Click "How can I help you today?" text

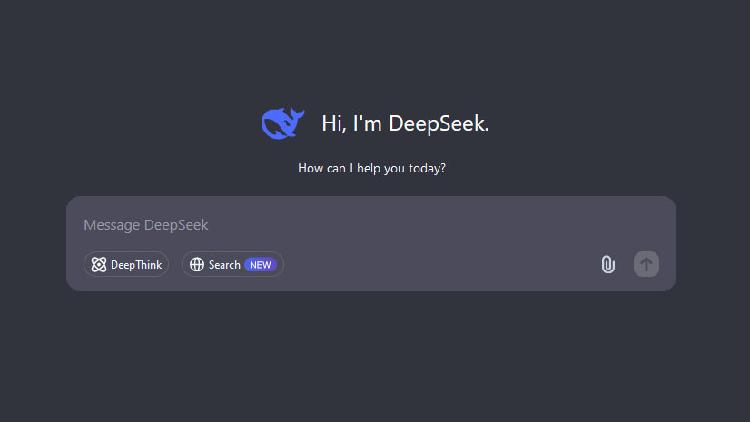point(372,168)
